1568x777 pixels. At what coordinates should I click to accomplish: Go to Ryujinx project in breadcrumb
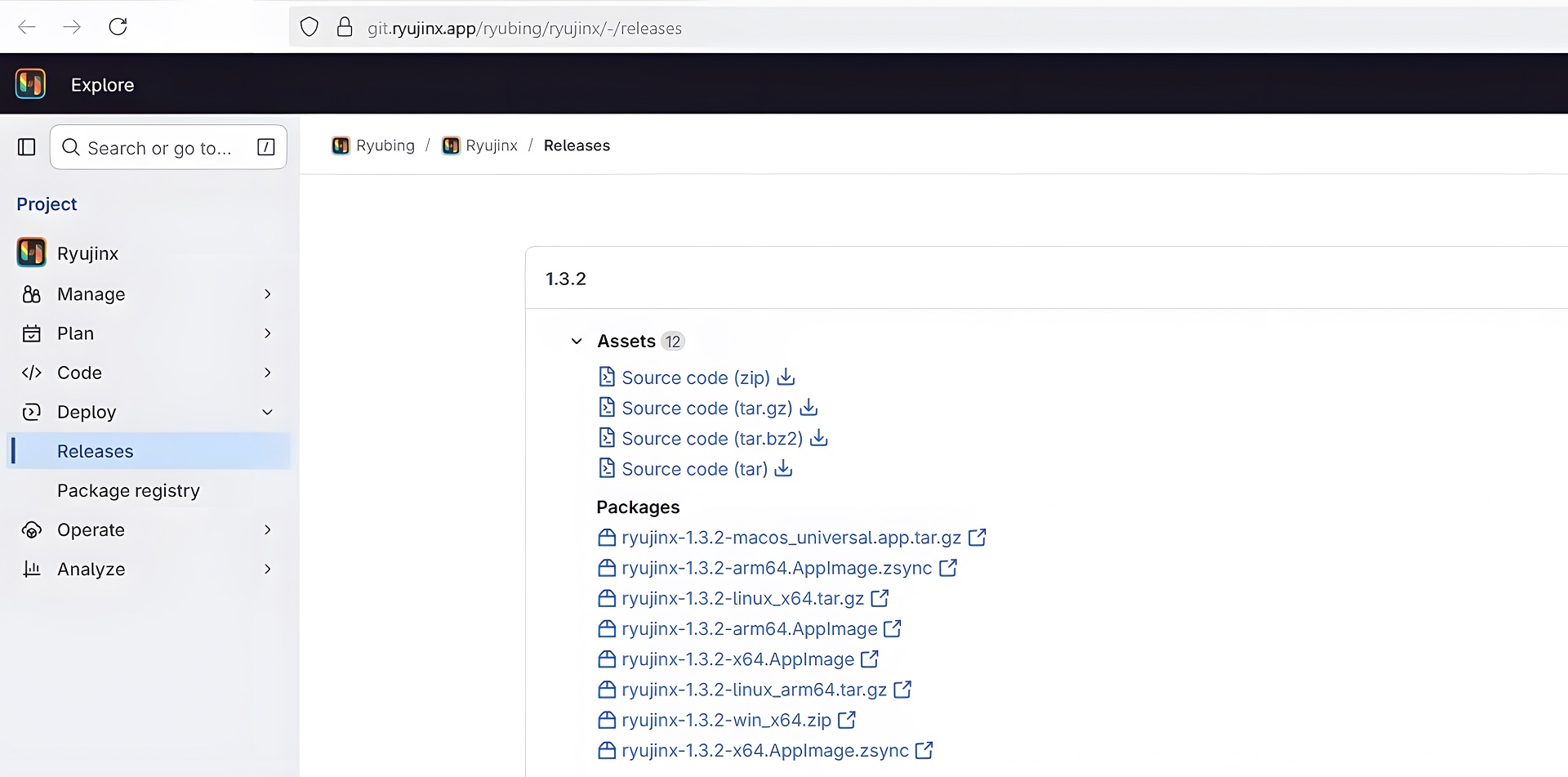click(492, 145)
